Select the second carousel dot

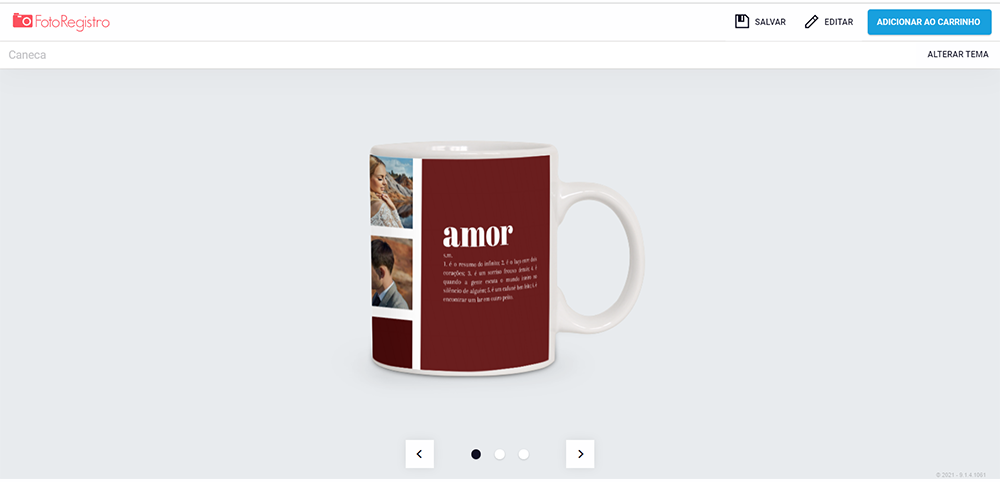tap(500, 454)
